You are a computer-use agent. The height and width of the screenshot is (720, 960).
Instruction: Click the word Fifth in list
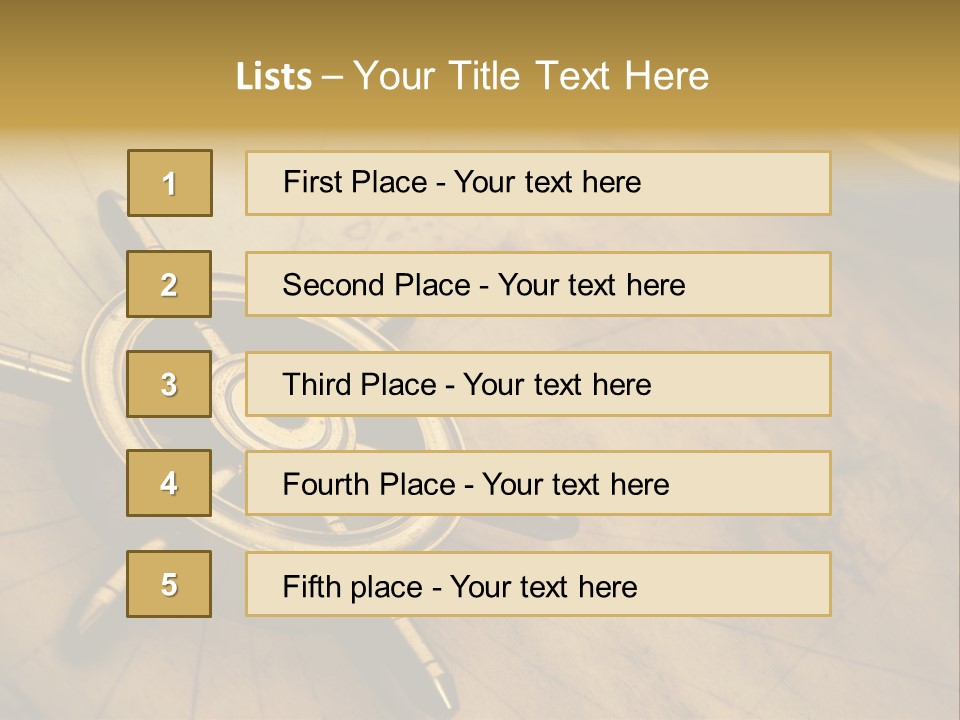(x=311, y=586)
